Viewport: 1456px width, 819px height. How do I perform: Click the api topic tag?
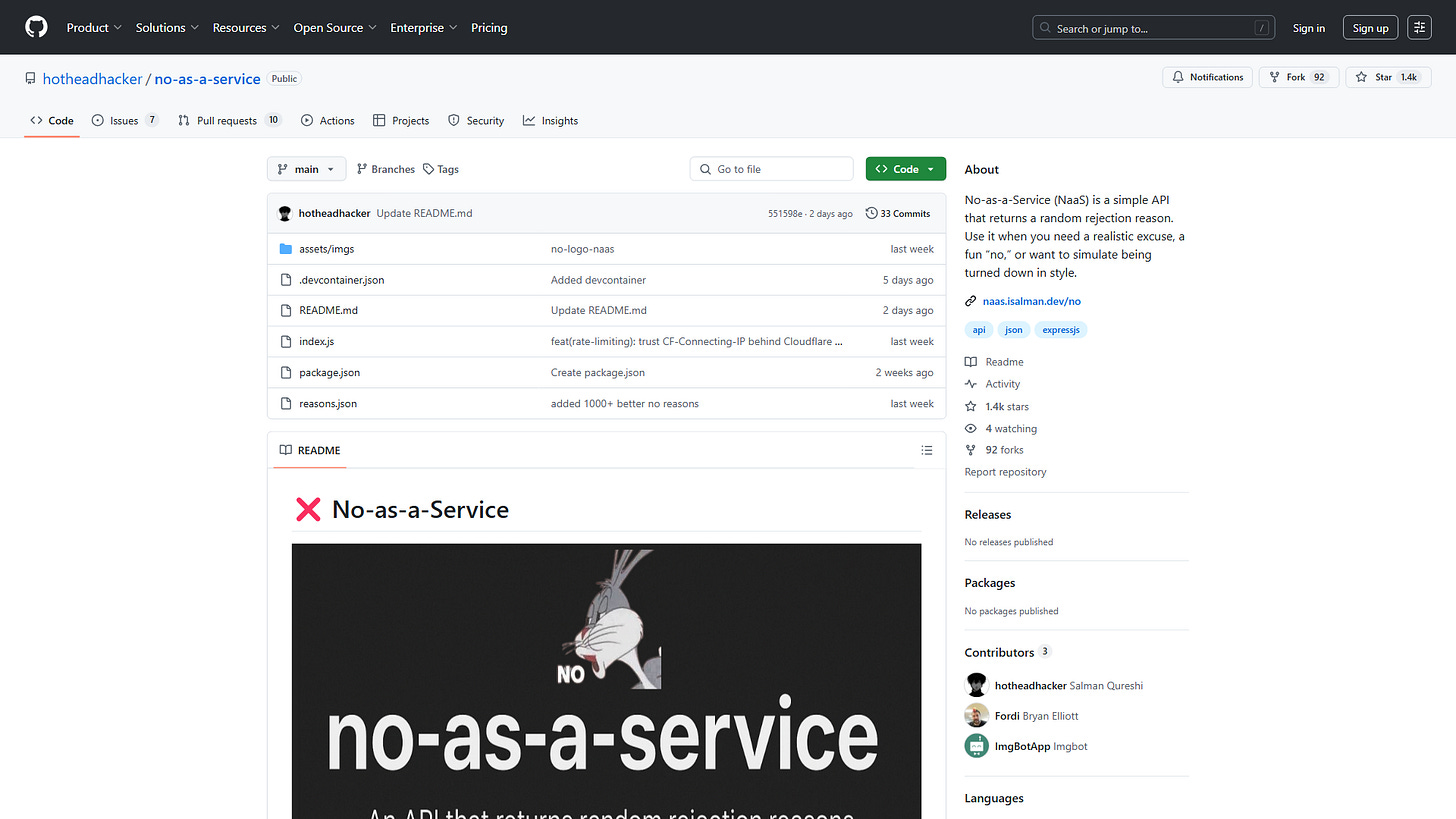click(979, 329)
